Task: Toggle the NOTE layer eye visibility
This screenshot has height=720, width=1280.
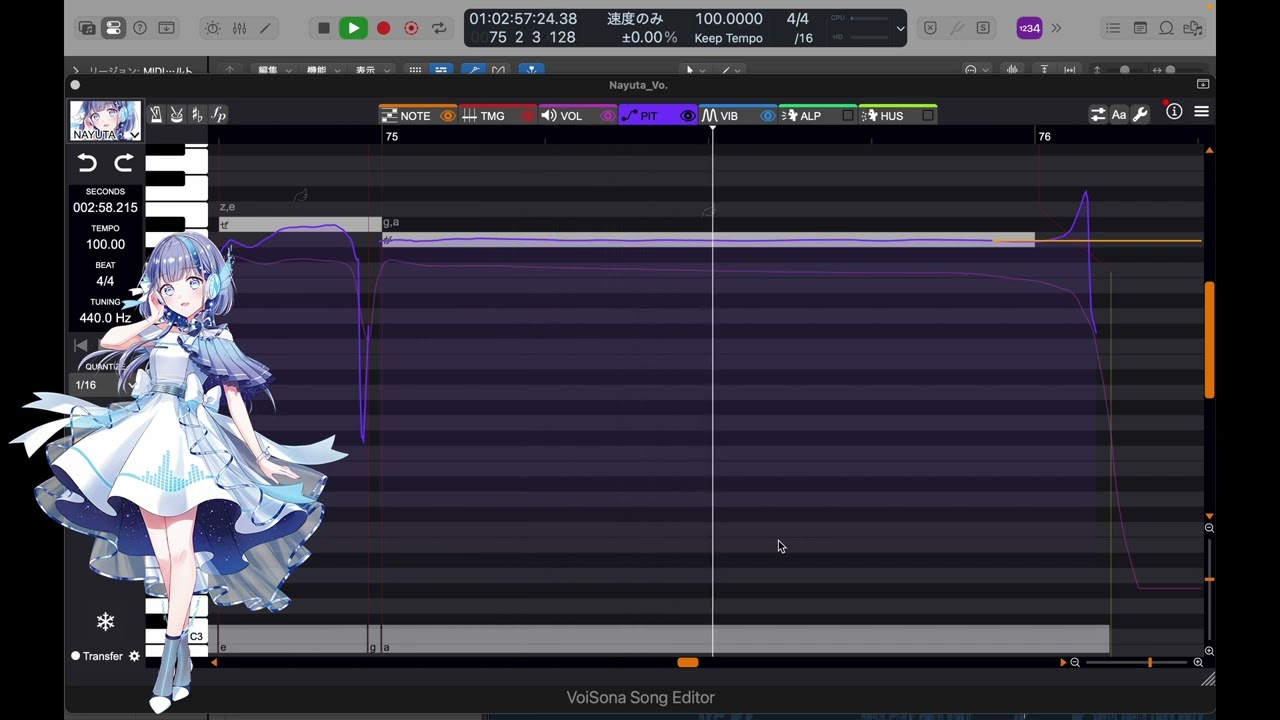Action: pos(448,116)
